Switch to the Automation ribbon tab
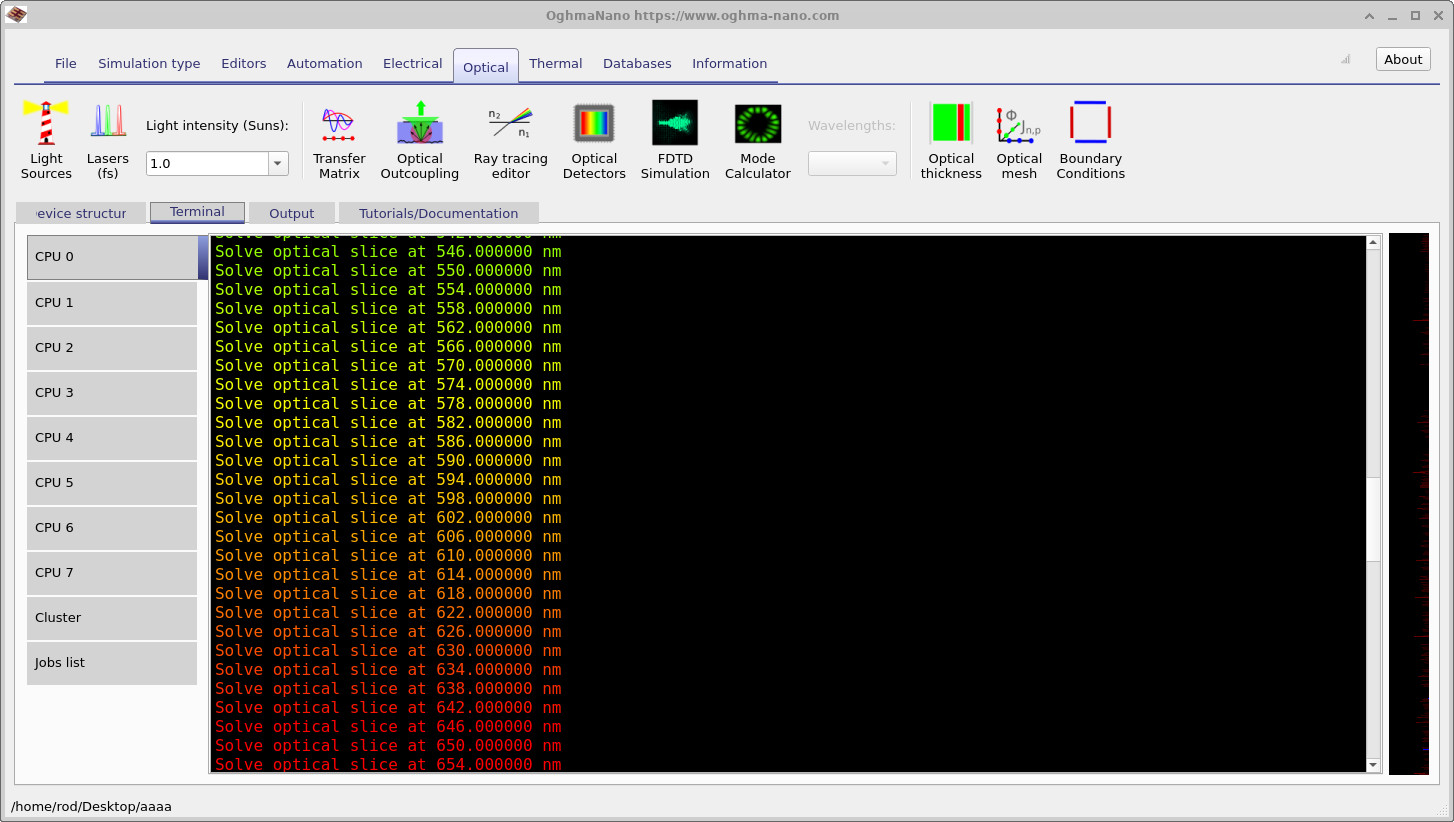The height and width of the screenshot is (822, 1454). coord(325,63)
